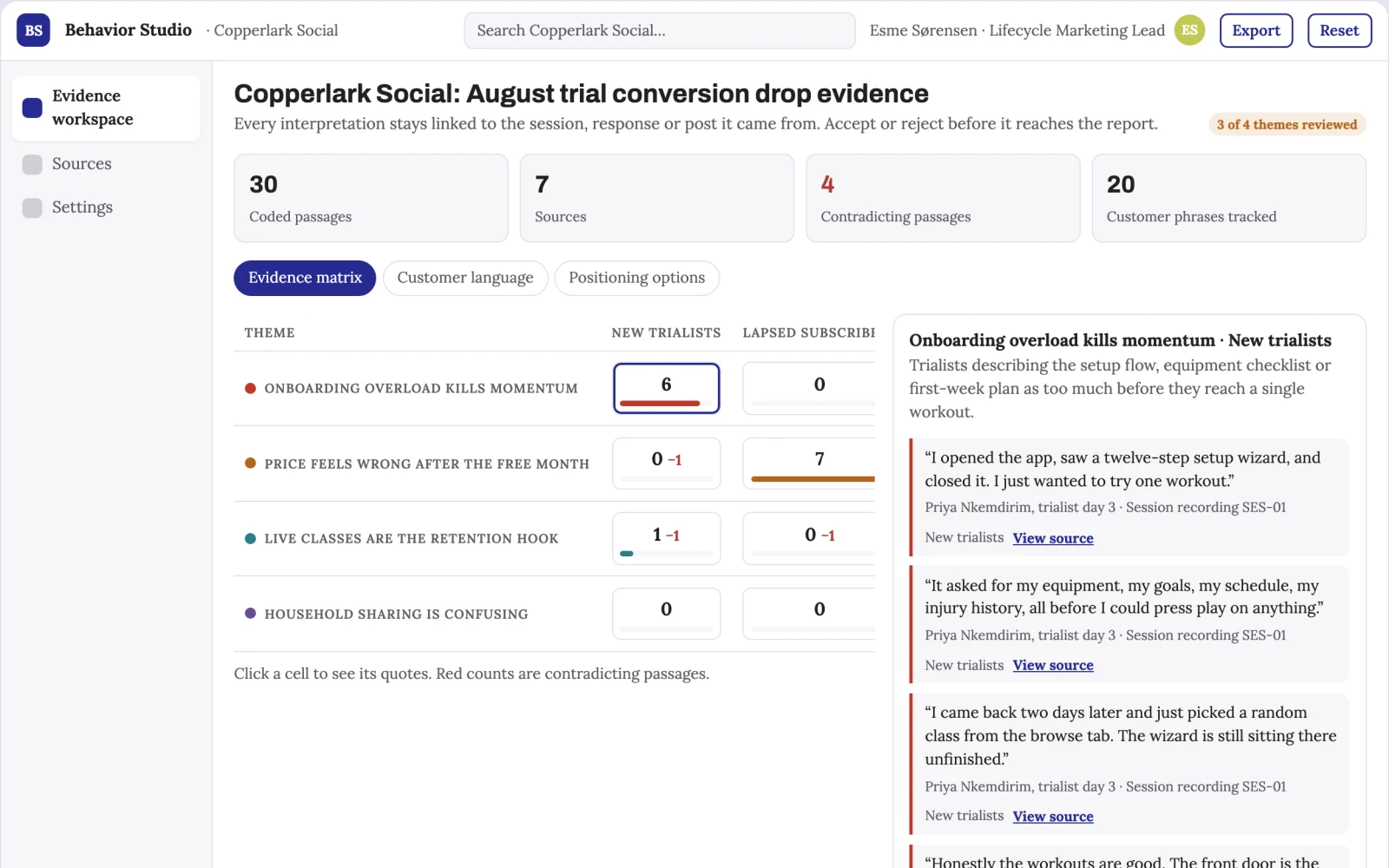Open View source for the random class quote

pyautogui.click(x=1053, y=816)
